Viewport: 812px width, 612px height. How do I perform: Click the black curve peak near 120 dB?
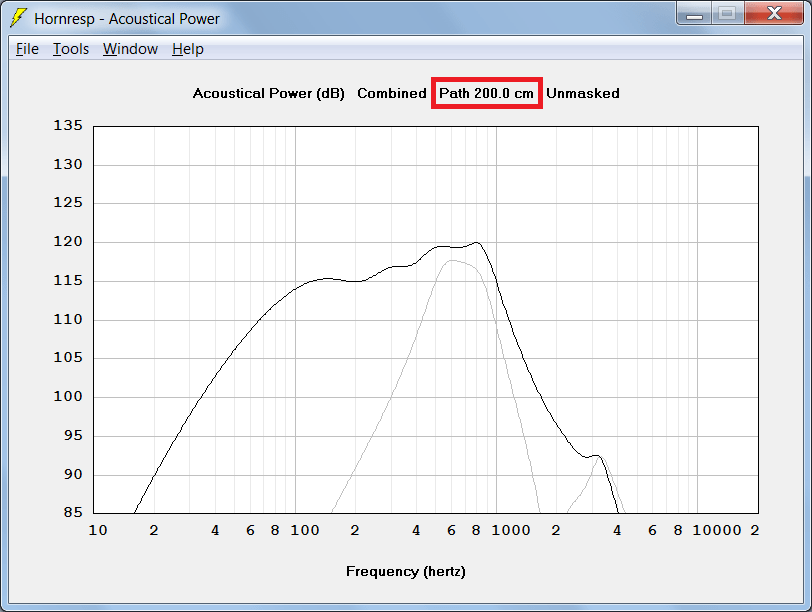477,242
